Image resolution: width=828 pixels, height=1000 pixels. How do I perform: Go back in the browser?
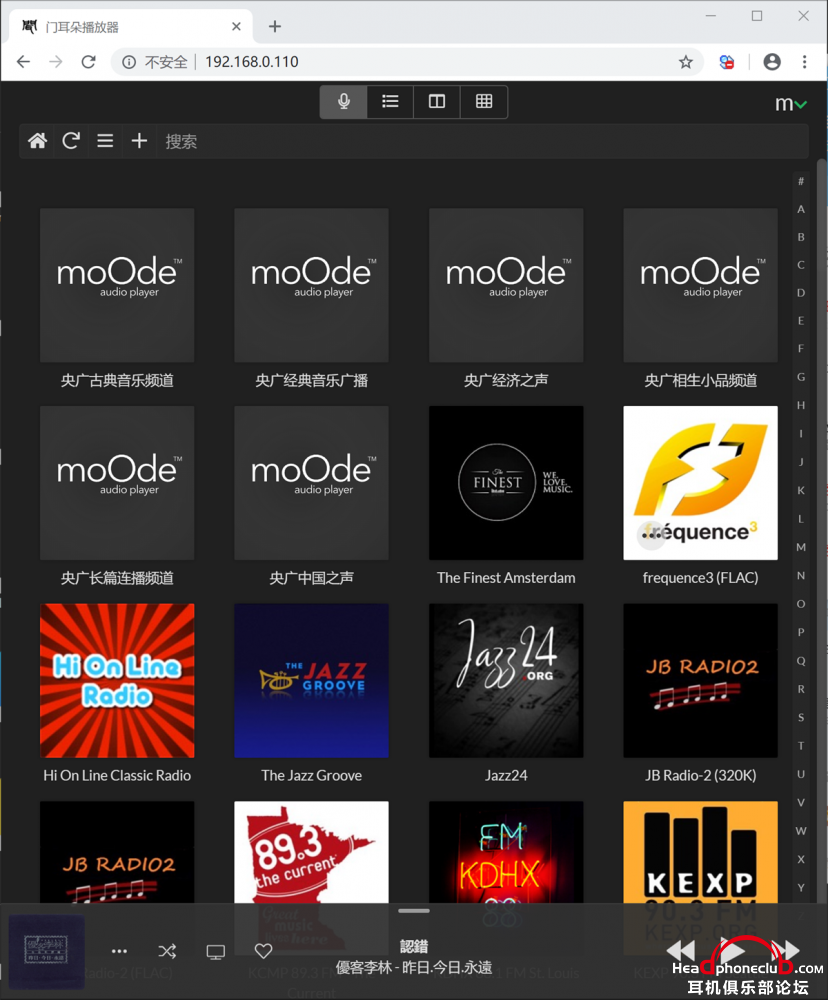(x=24, y=62)
